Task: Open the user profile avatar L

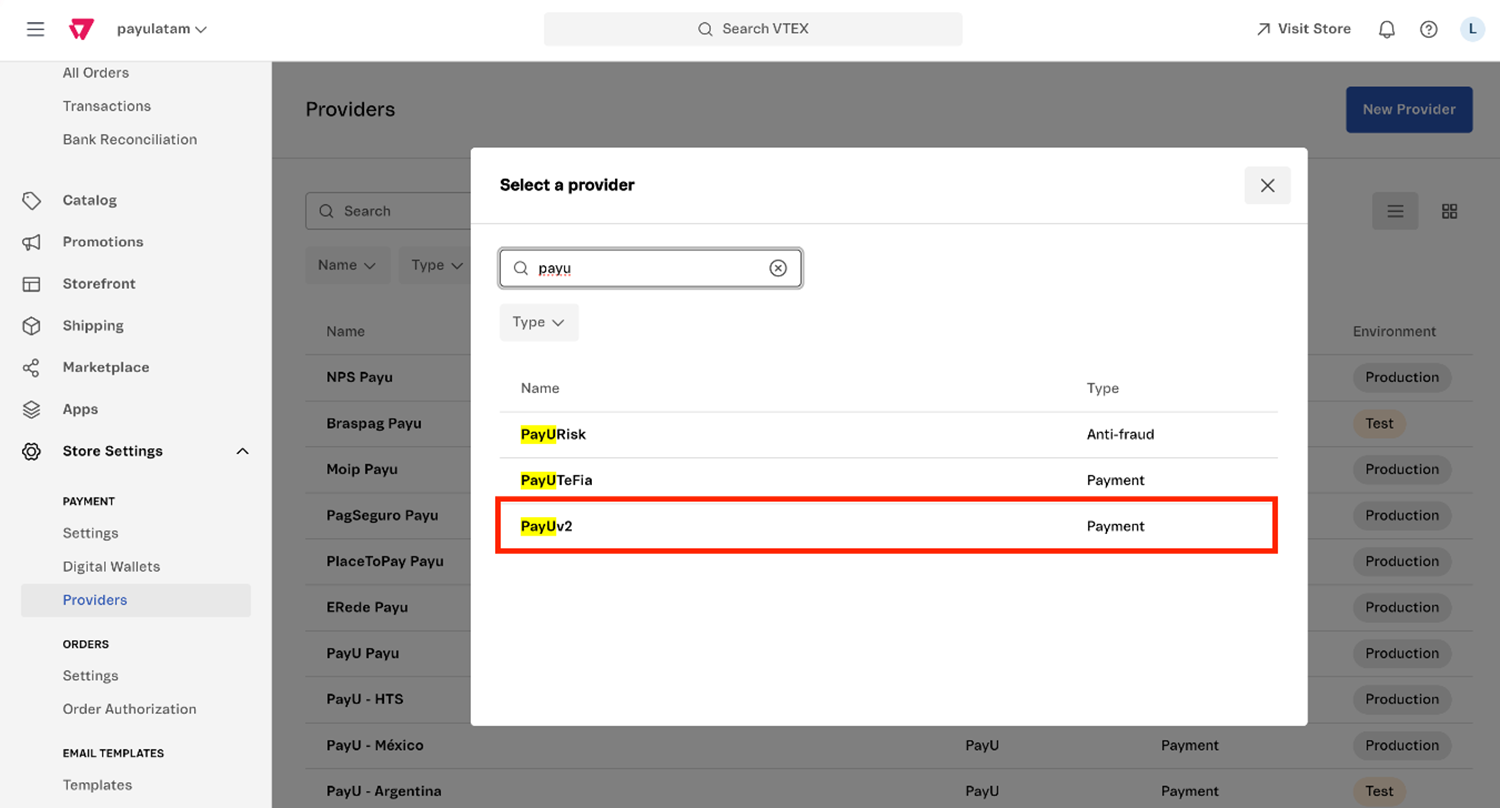Action: tap(1472, 29)
